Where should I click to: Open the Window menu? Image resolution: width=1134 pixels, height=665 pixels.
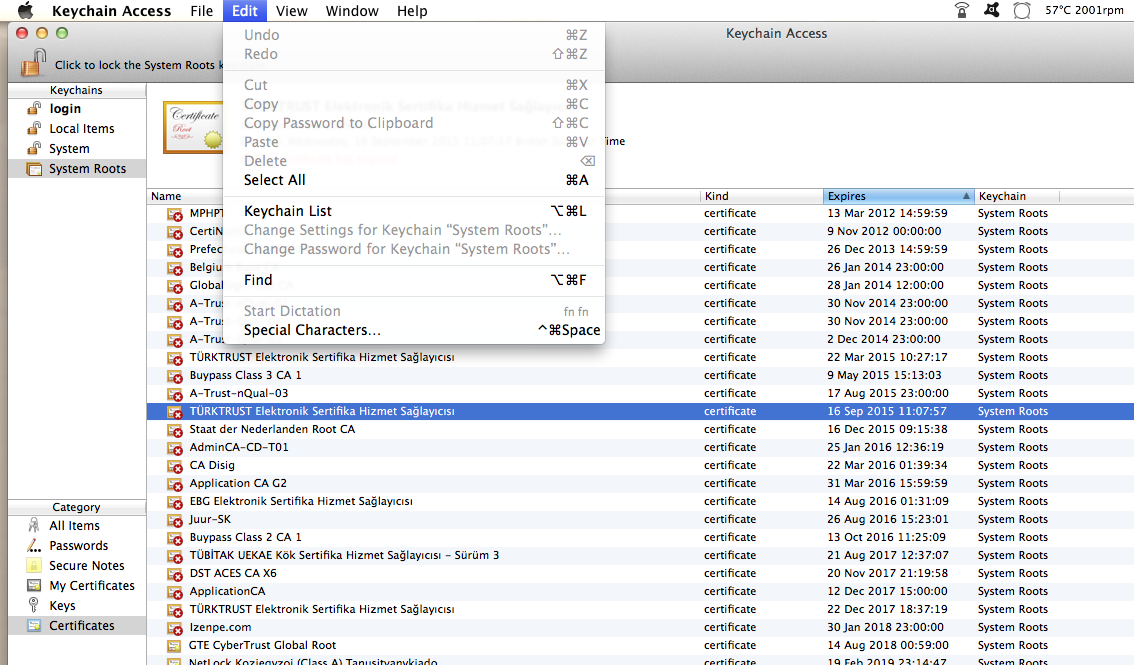(x=351, y=11)
